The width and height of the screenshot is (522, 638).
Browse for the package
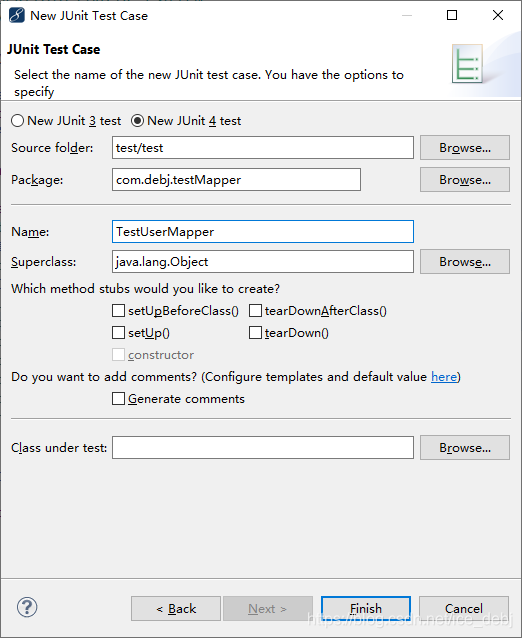point(465,180)
